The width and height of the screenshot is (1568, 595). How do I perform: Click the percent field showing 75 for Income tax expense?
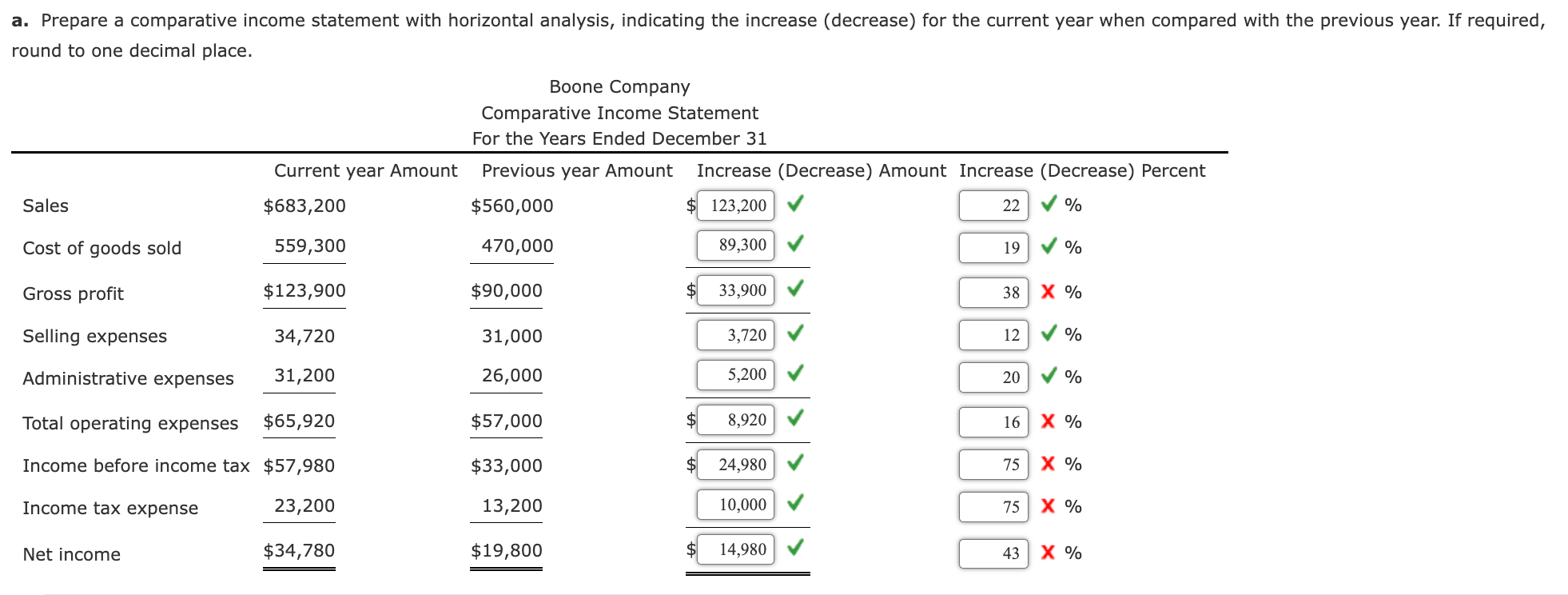(x=993, y=506)
